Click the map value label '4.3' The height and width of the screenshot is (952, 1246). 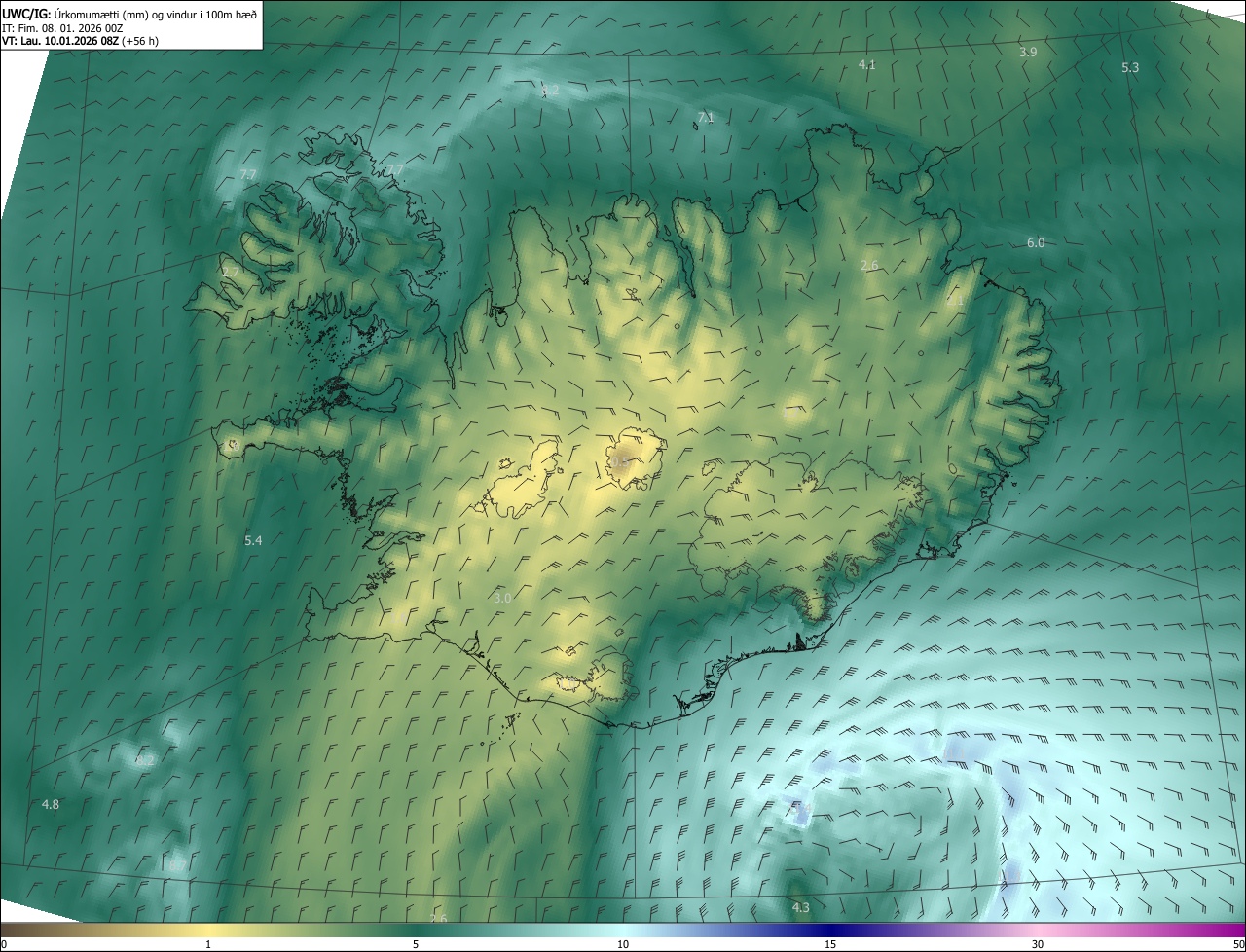click(800, 907)
